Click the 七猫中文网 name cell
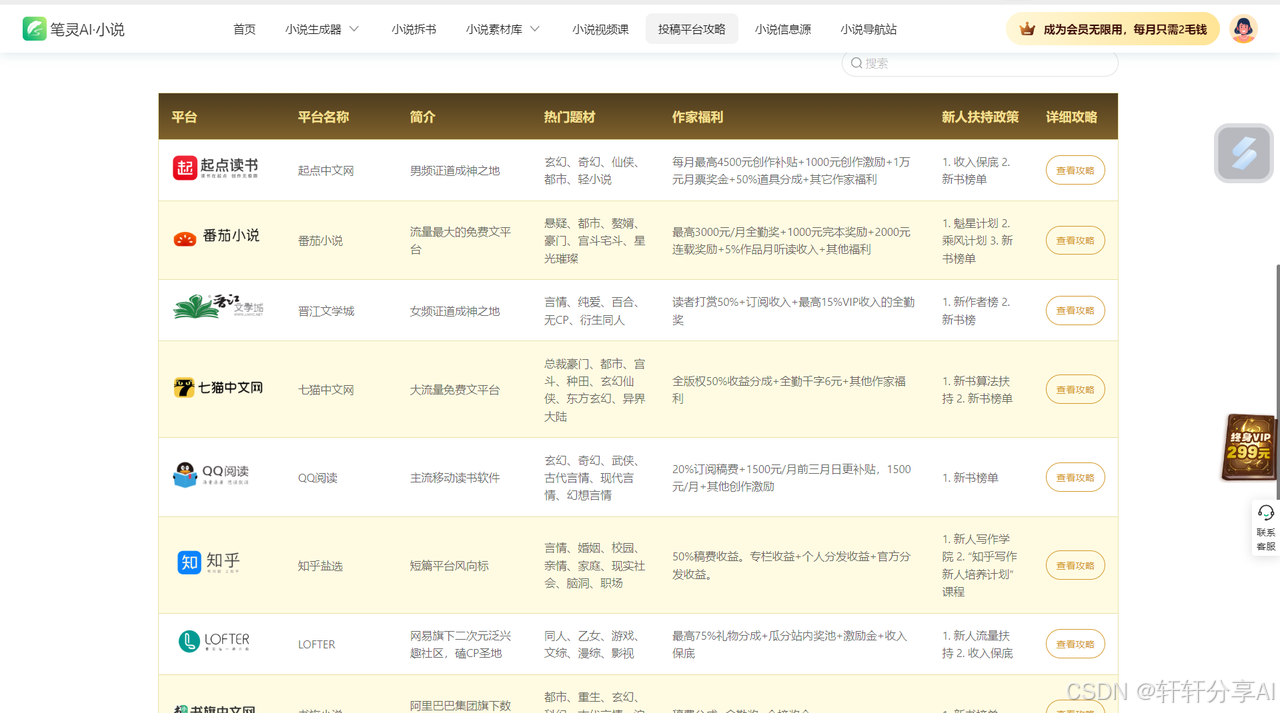Screen dimensions: 1280x713 pyautogui.click(x=326, y=390)
